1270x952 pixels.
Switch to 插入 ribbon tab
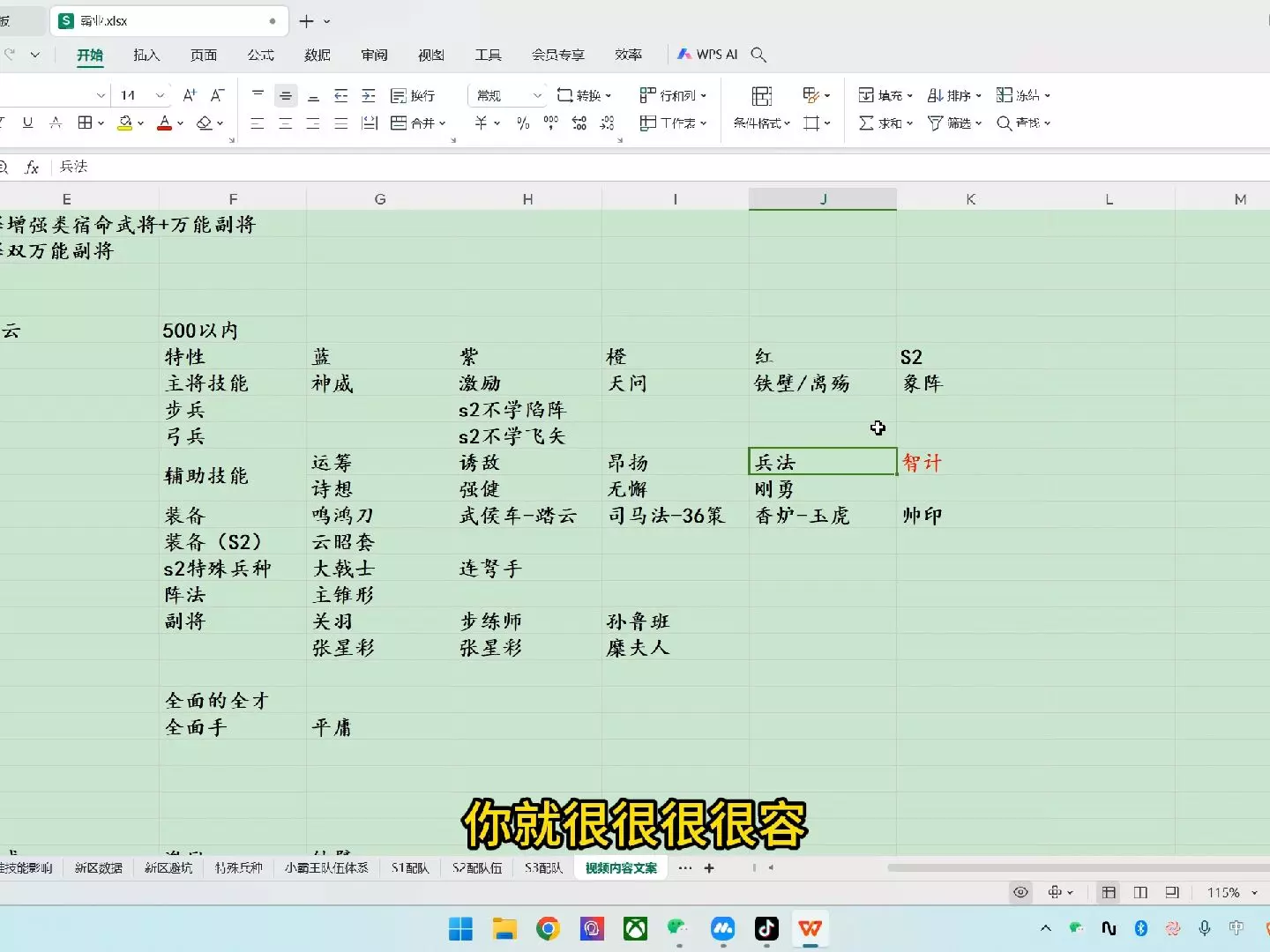click(146, 55)
